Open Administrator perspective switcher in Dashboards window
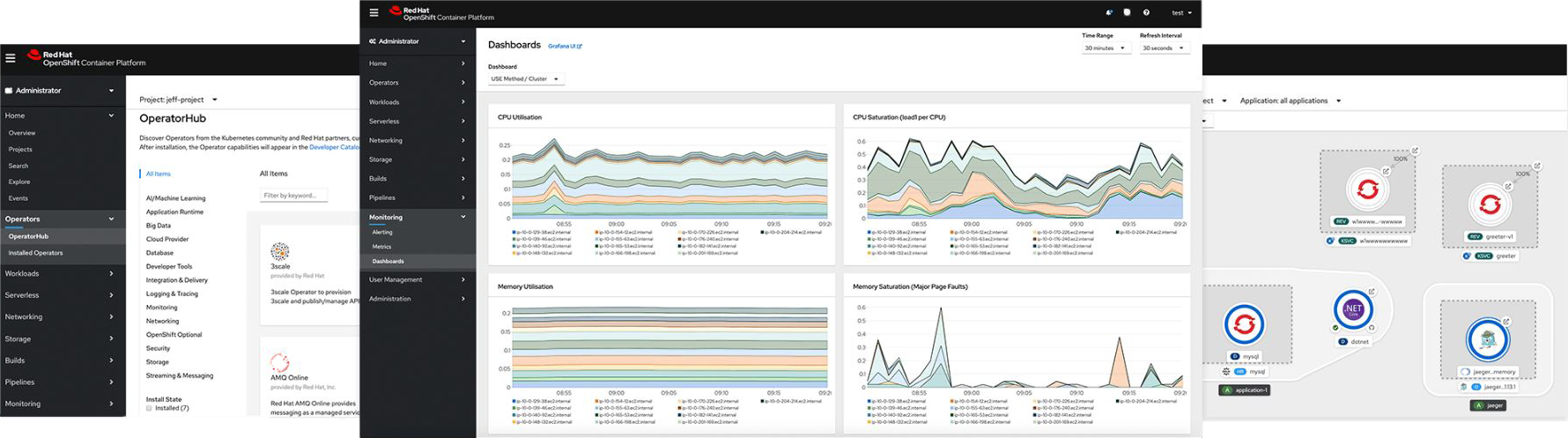The height and width of the screenshot is (438, 1568). click(x=418, y=41)
